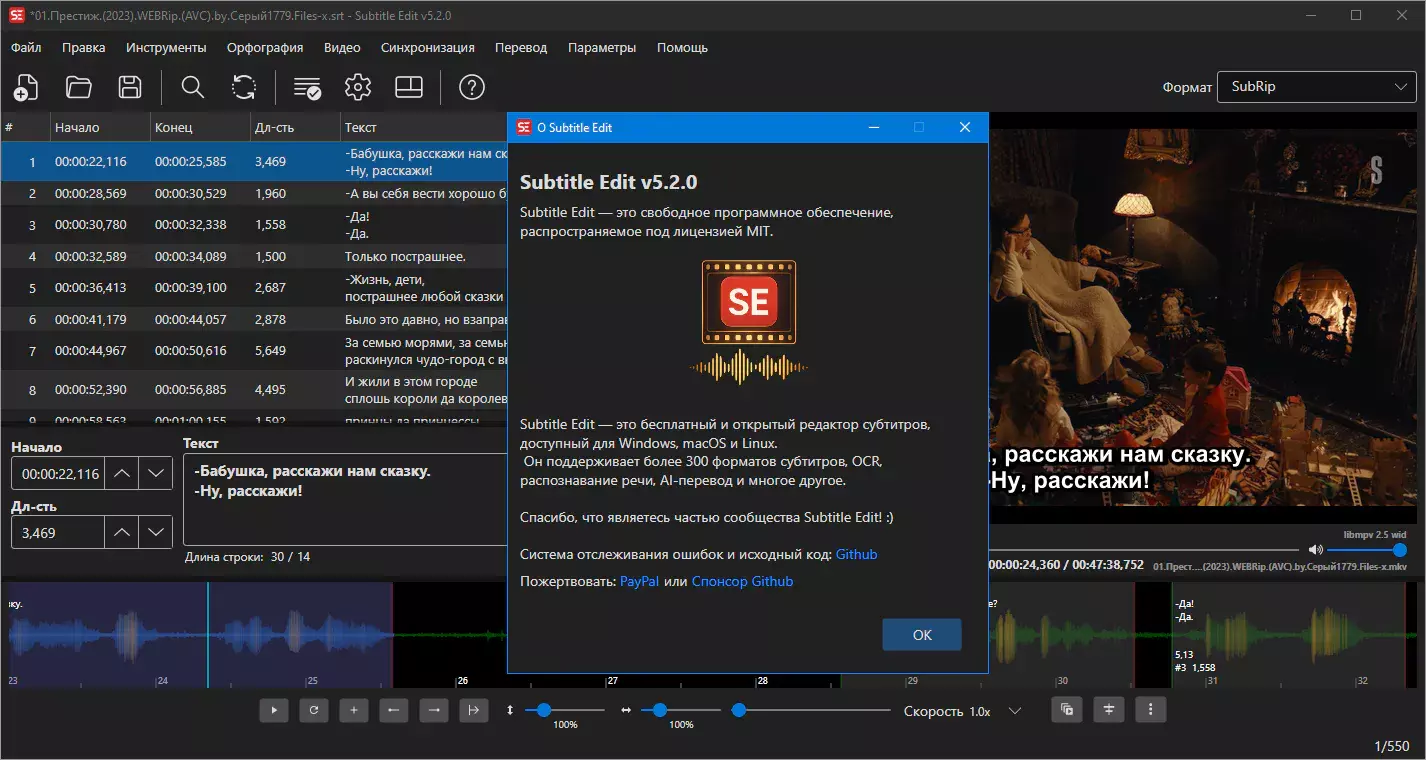The width and height of the screenshot is (1426, 760).
Task: Play the waveform with the play button
Action: [x=274, y=710]
